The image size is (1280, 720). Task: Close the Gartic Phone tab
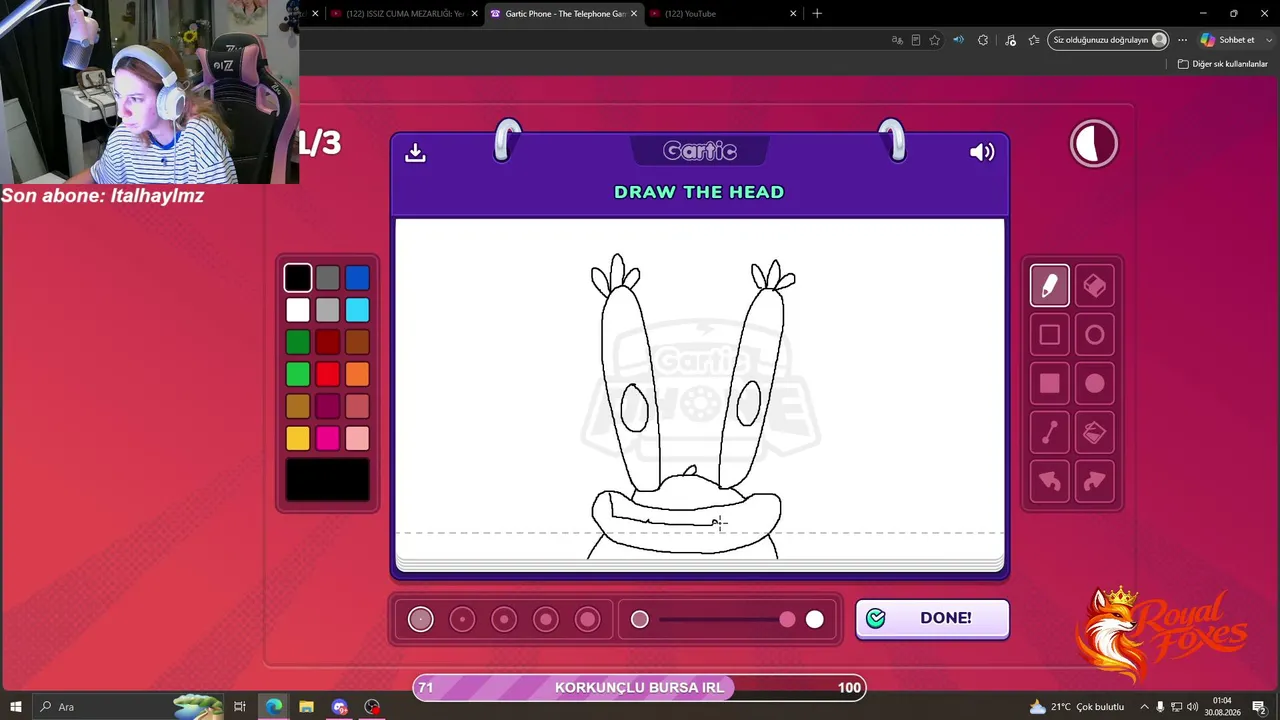pyautogui.click(x=633, y=14)
